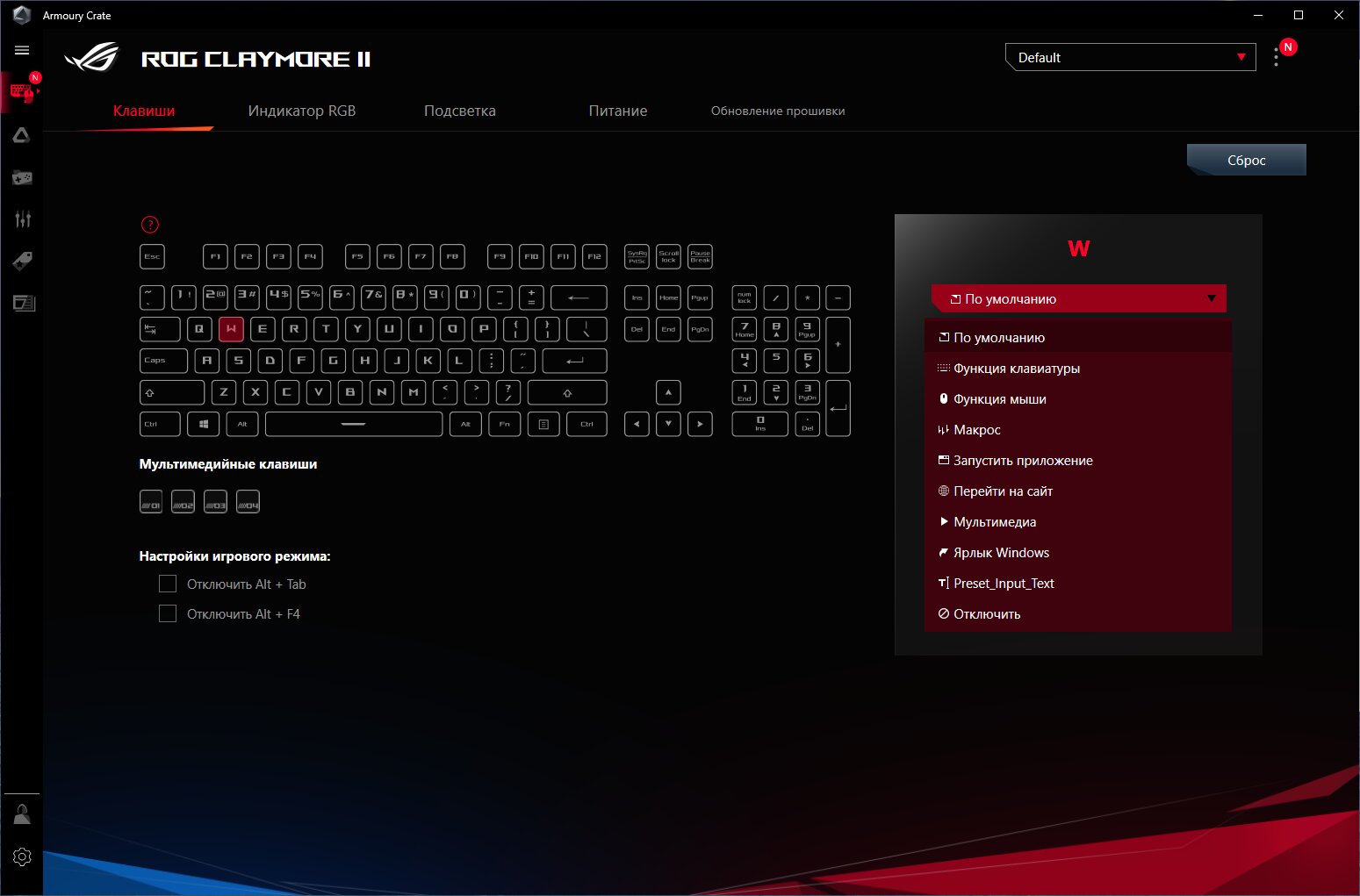This screenshot has height=896, width=1360.
Task: Select the Esc key on the keyboard
Action: (x=152, y=256)
